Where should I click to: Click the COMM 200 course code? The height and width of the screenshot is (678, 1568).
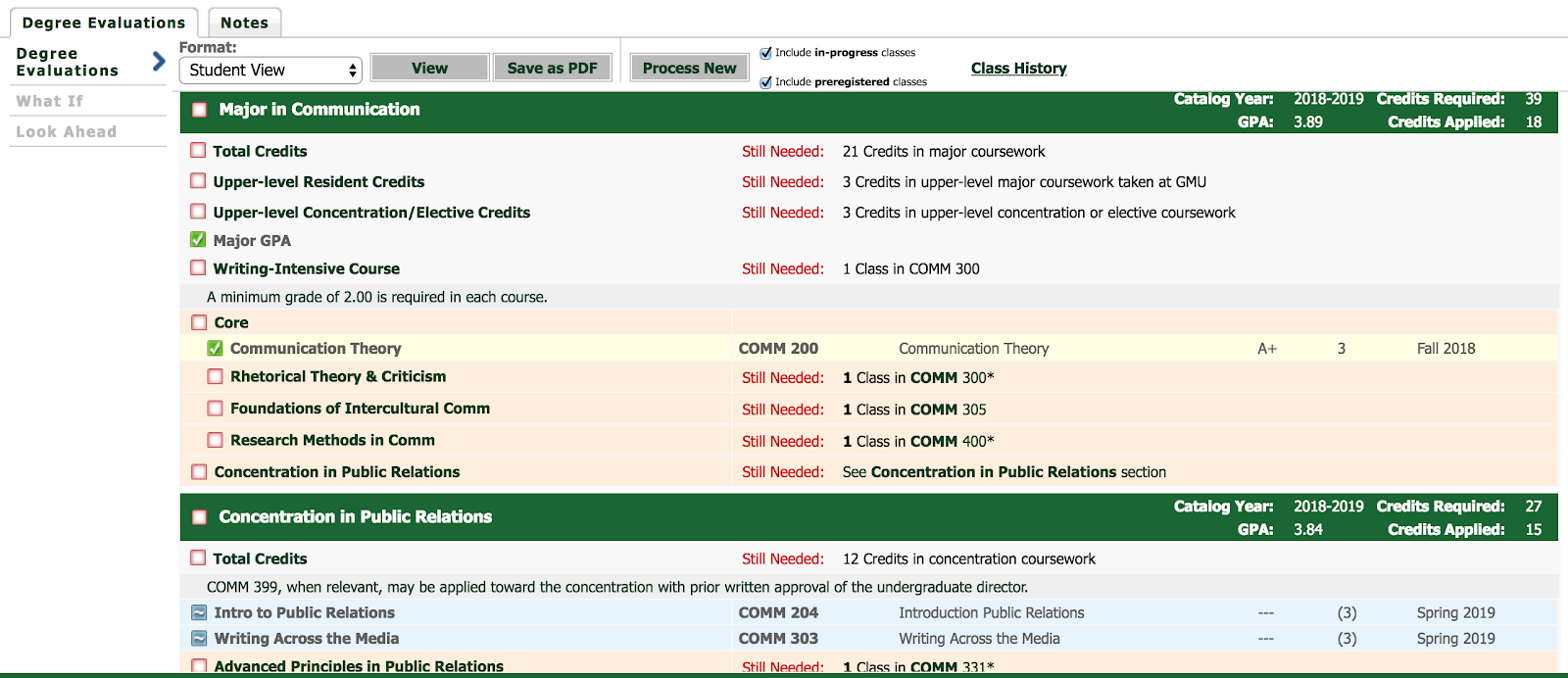(778, 349)
